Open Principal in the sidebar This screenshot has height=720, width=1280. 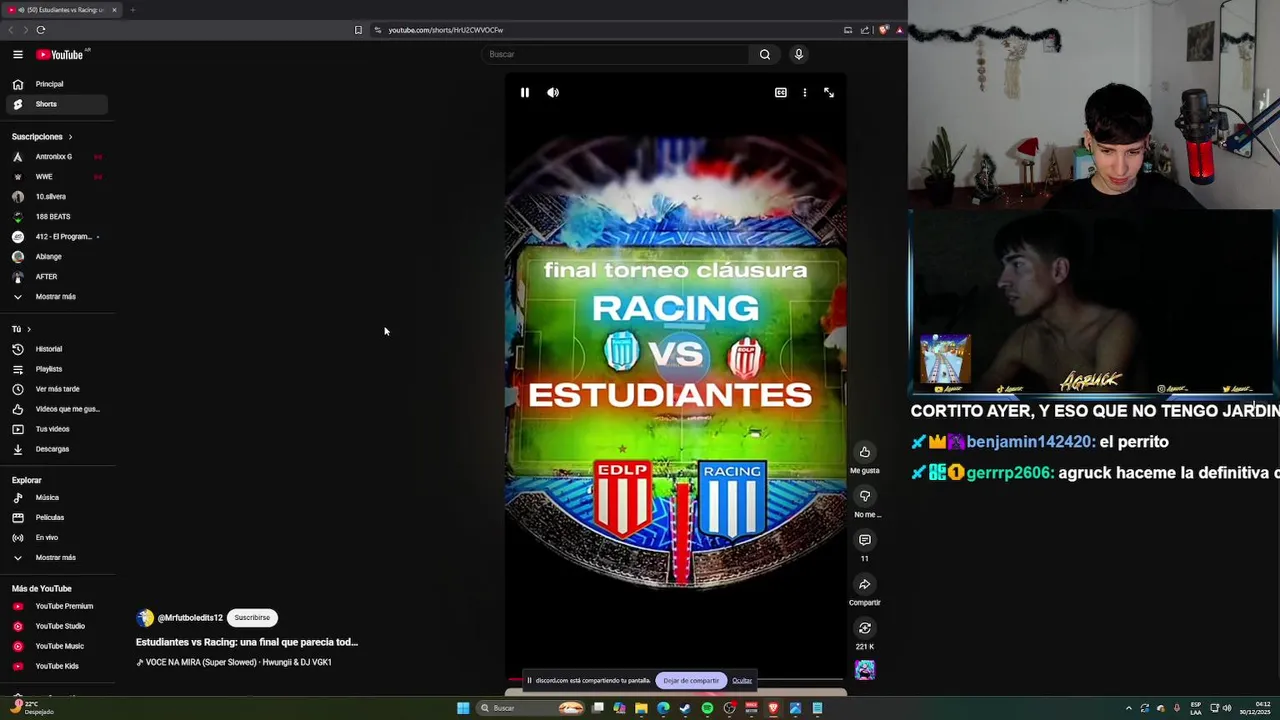[56, 84]
